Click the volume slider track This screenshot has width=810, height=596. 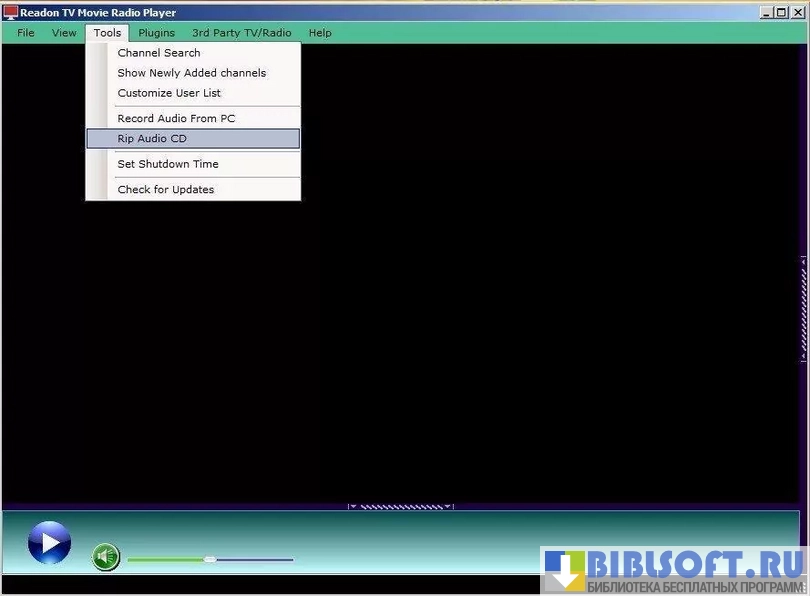click(x=250, y=559)
